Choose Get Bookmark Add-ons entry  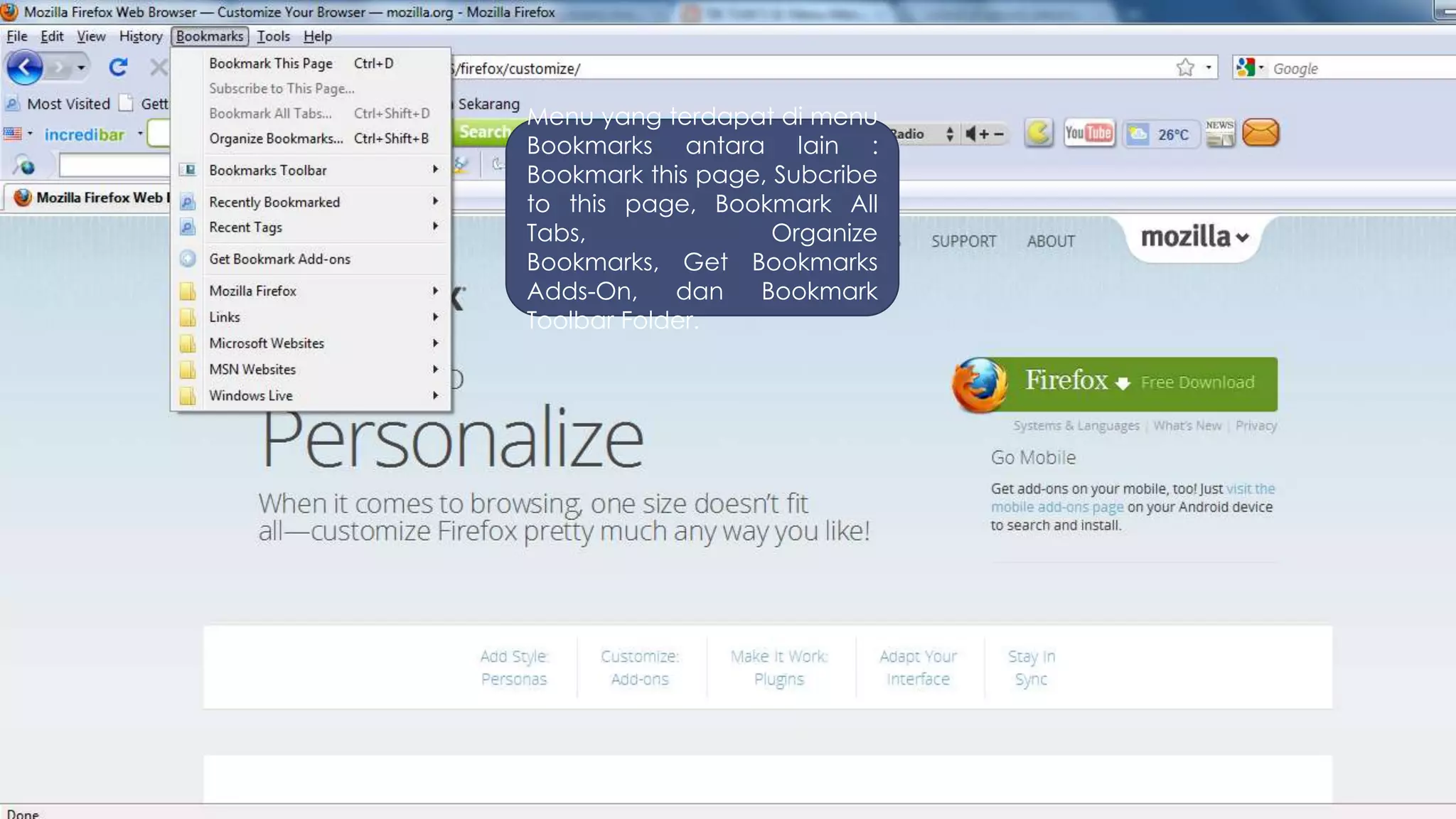click(311, 259)
